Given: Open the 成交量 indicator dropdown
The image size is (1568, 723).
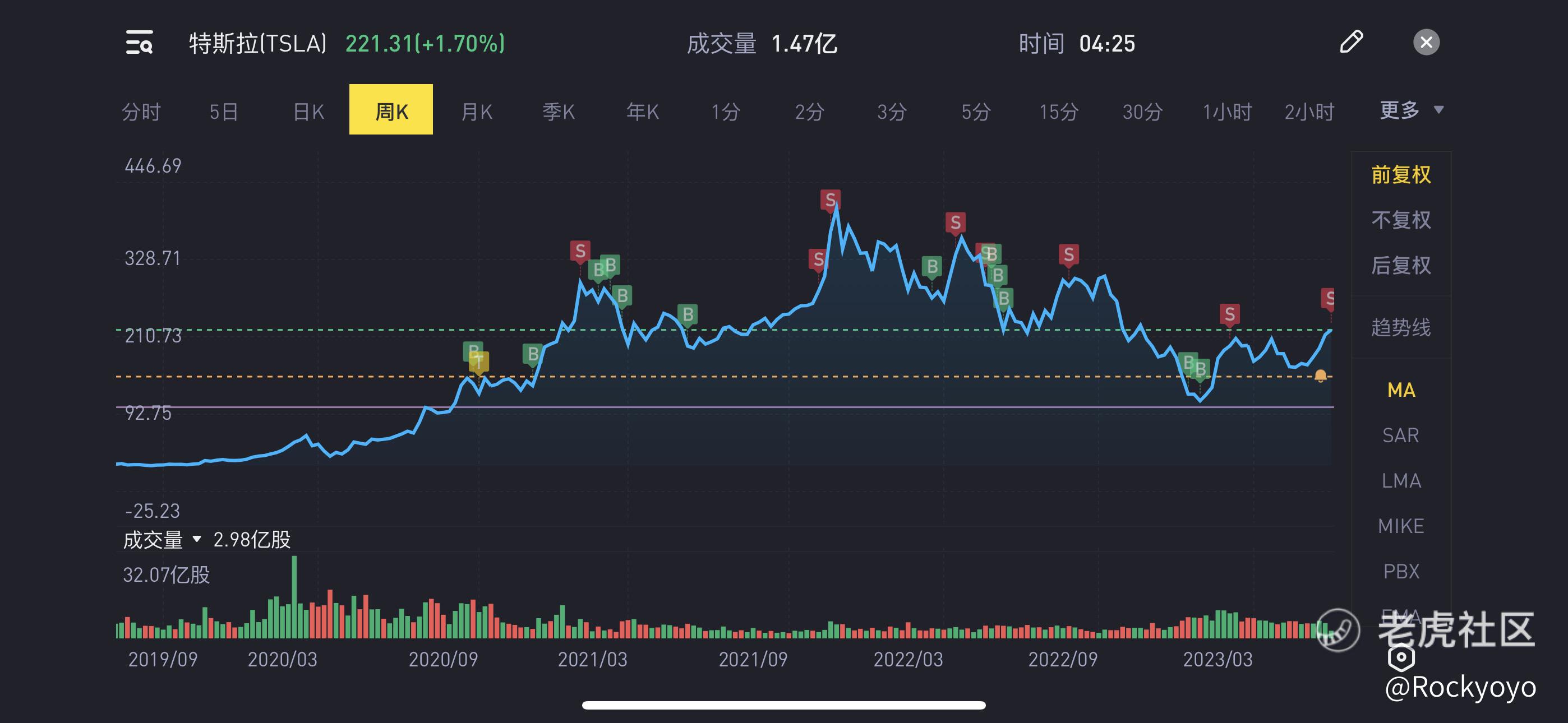Looking at the screenshot, I should coord(162,539).
